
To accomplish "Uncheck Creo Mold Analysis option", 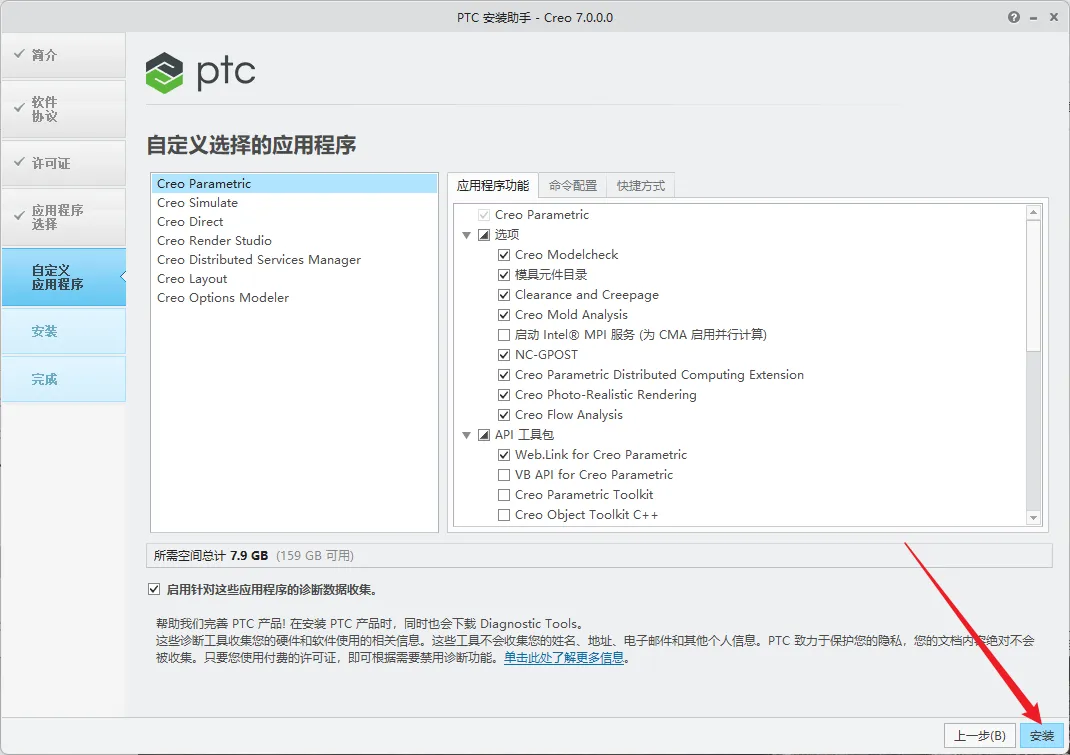I will (504, 315).
